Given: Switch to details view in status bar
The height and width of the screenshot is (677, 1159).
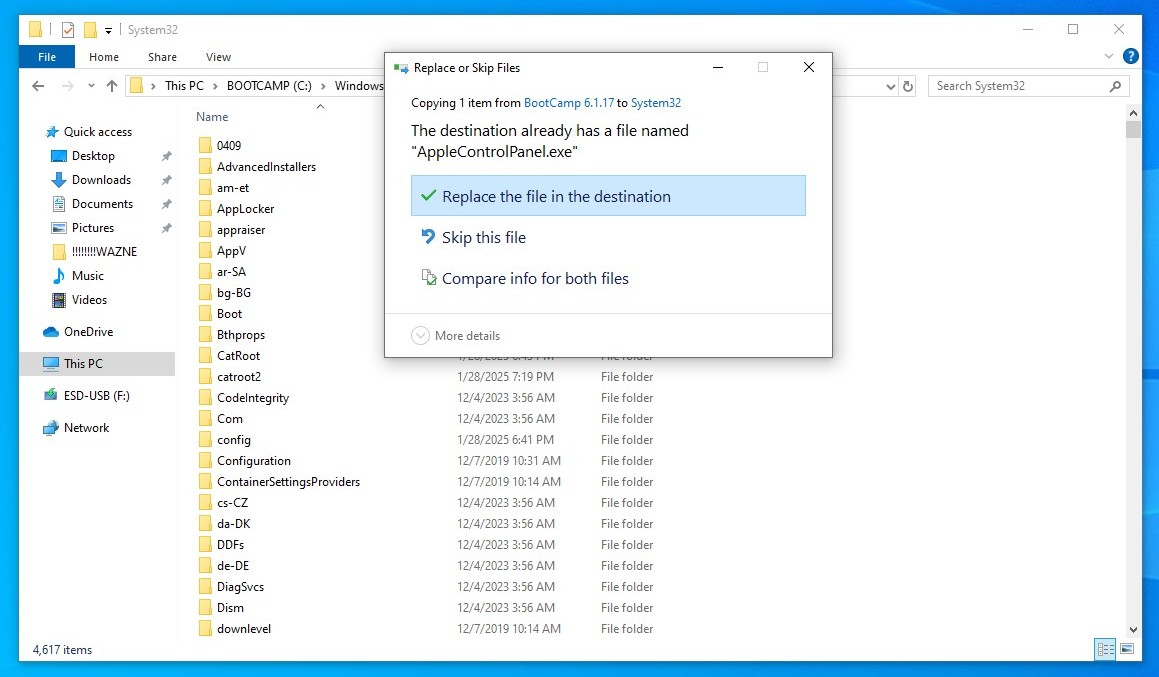Looking at the screenshot, I should (x=1106, y=649).
